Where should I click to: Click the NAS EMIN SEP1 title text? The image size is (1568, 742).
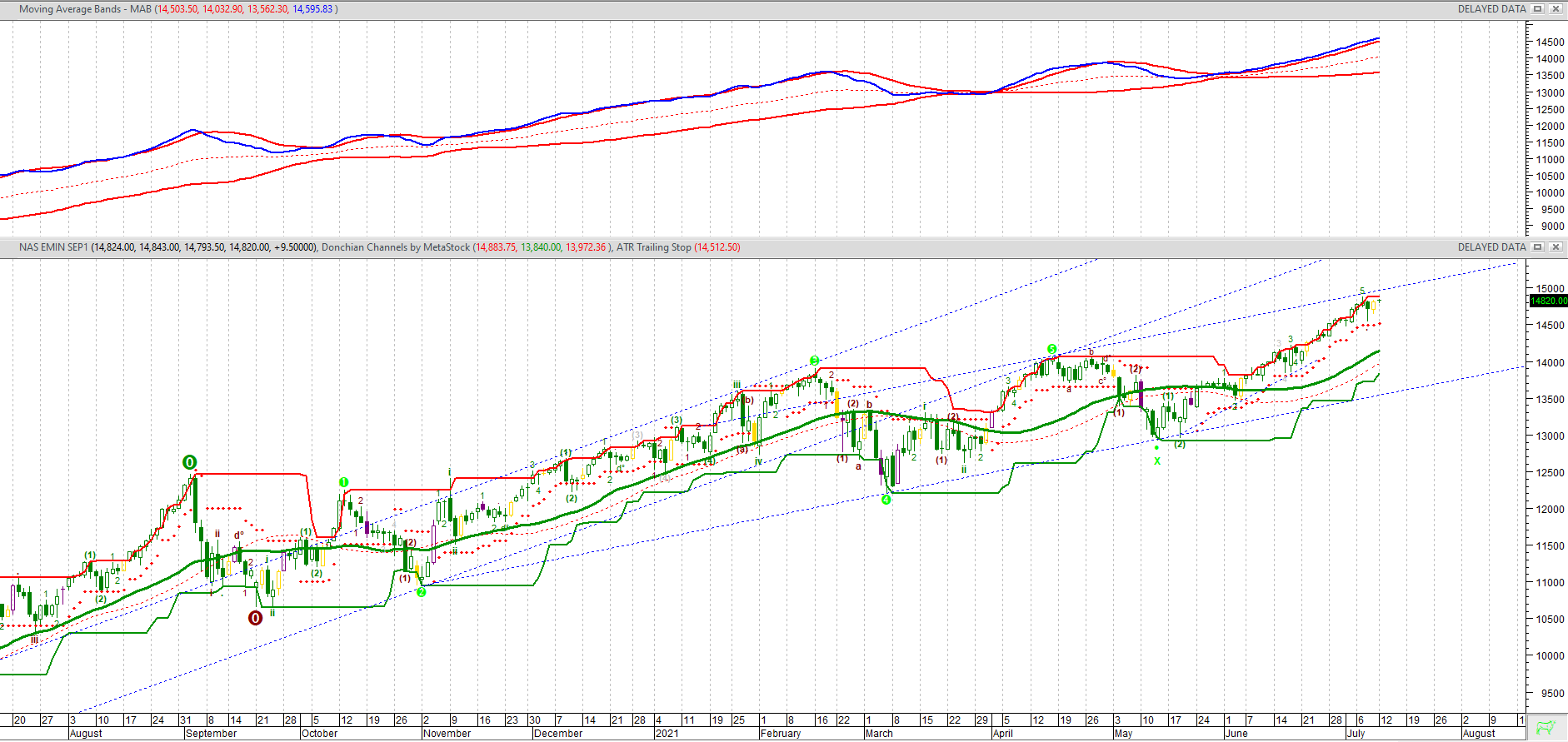tap(53, 247)
